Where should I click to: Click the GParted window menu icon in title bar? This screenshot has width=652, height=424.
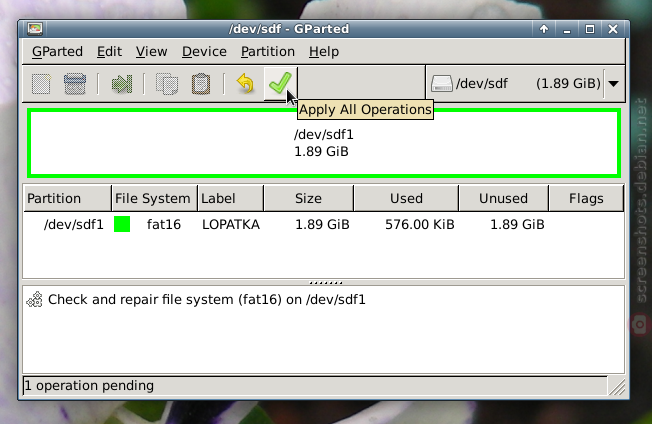pyautogui.click(x=35, y=29)
